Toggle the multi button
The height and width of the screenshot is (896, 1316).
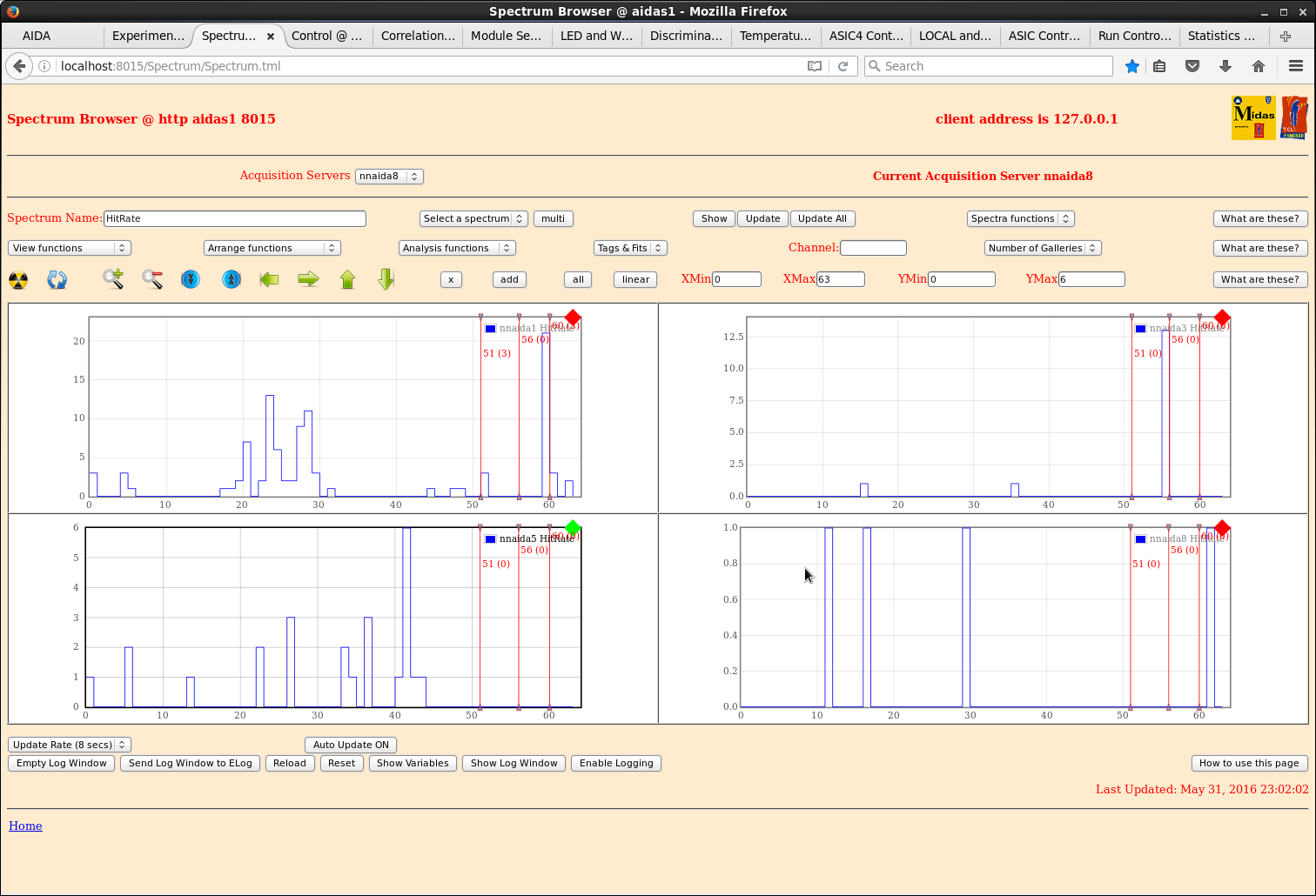(x=553, y=218)
